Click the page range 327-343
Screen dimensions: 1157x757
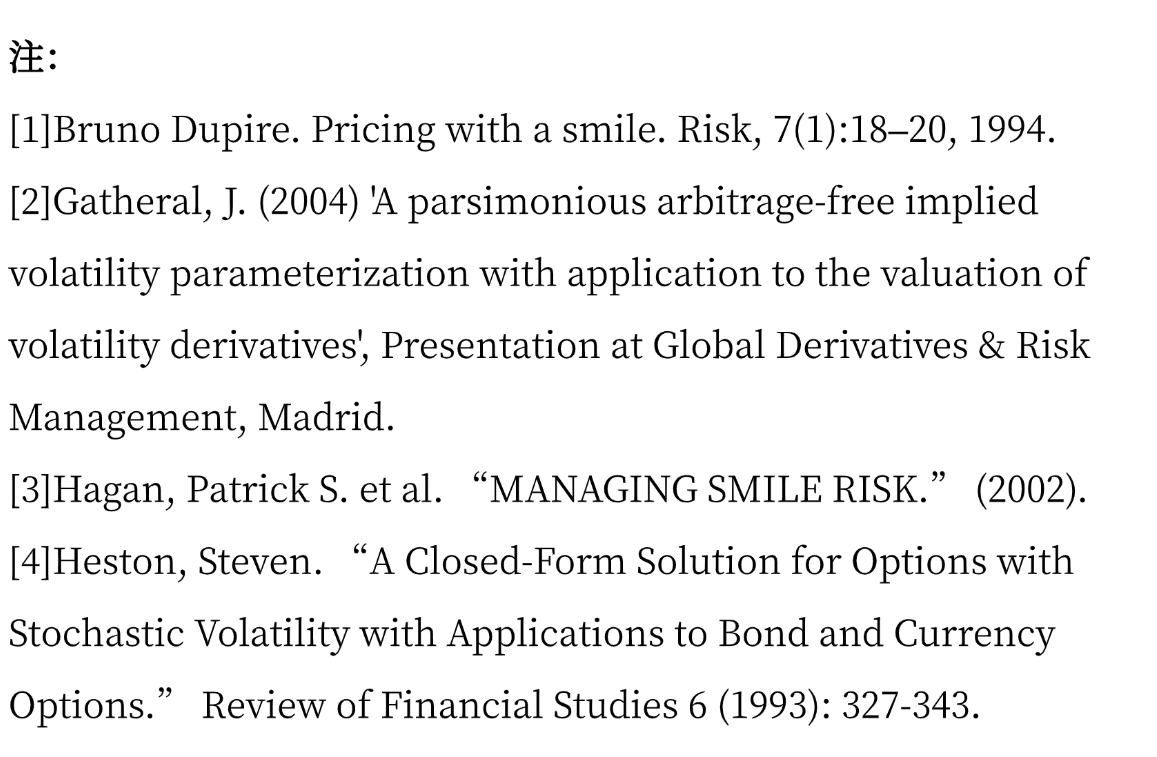(906, 706)
